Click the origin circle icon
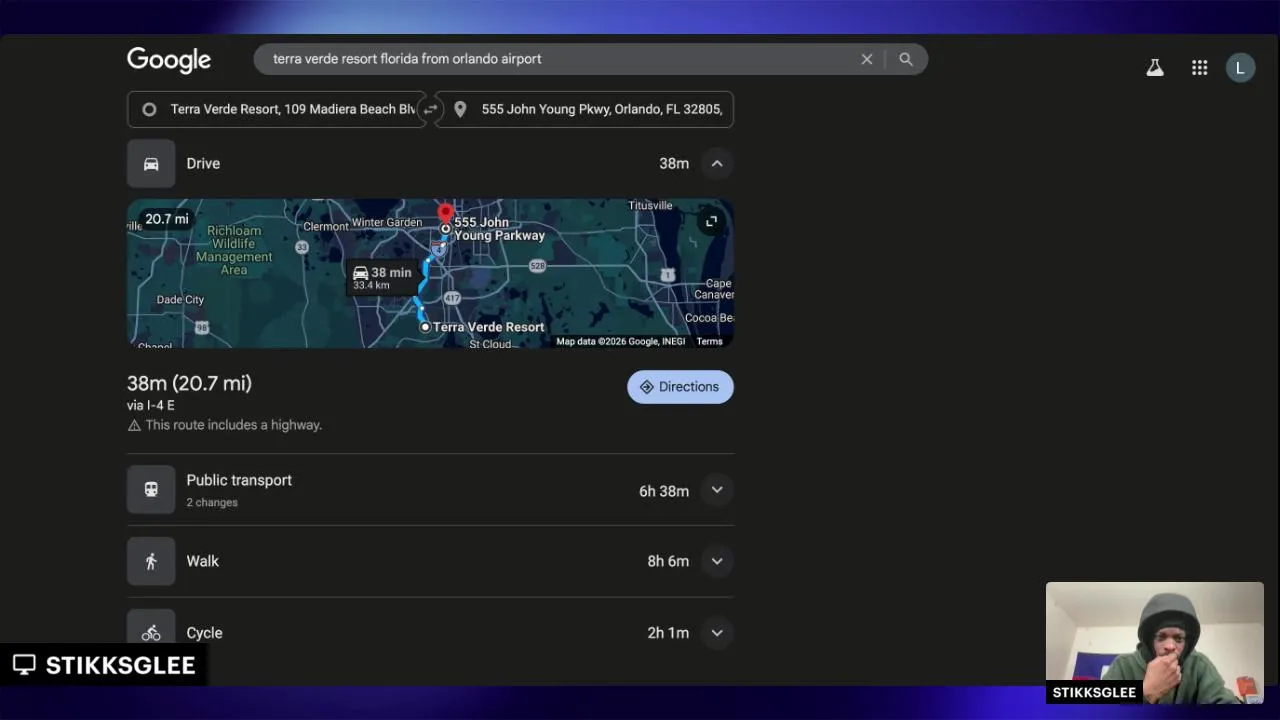1280x720 pixels. coord(149,109)
